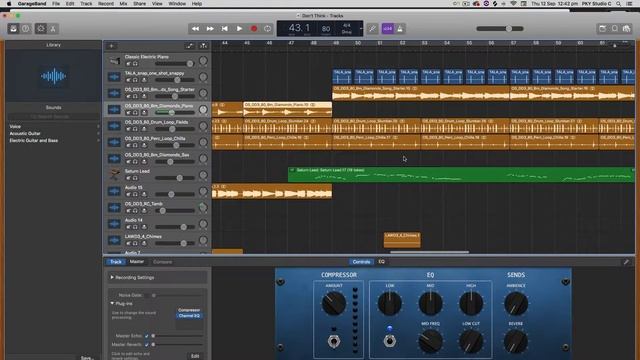Image resolution: width=640 pixels, height=360 pixels.
Task: Click the 43.1 position display
Action: 299,28
